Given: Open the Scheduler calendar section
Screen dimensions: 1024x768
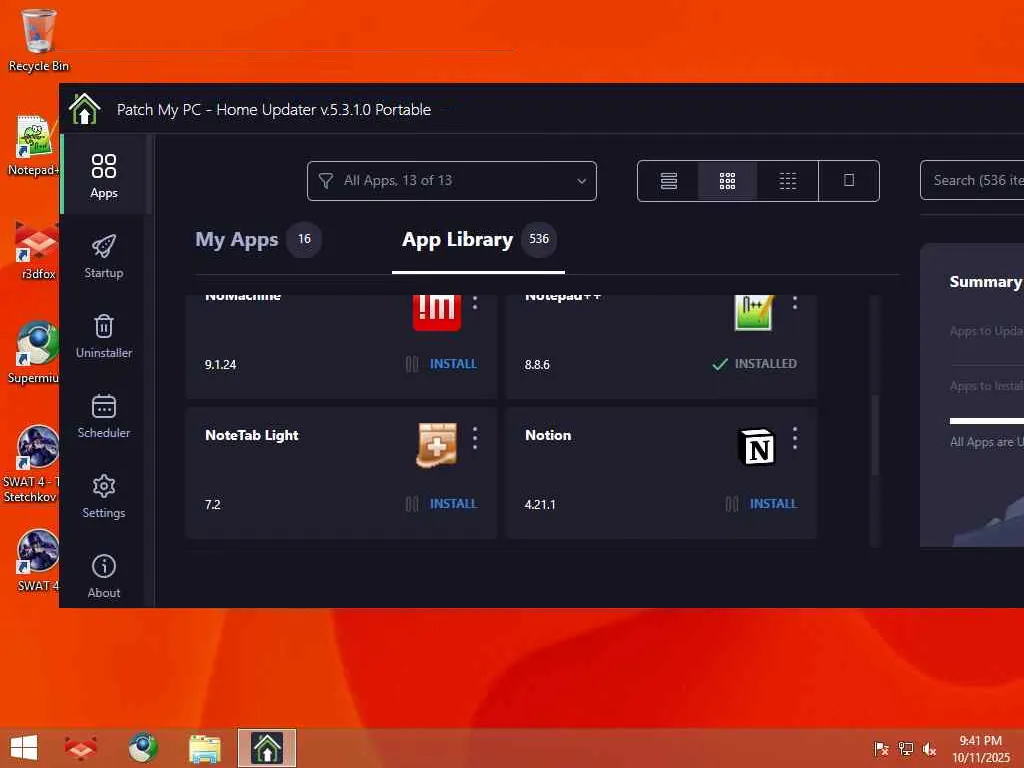Looking at the screenshot, I should (x=104, y=416).
